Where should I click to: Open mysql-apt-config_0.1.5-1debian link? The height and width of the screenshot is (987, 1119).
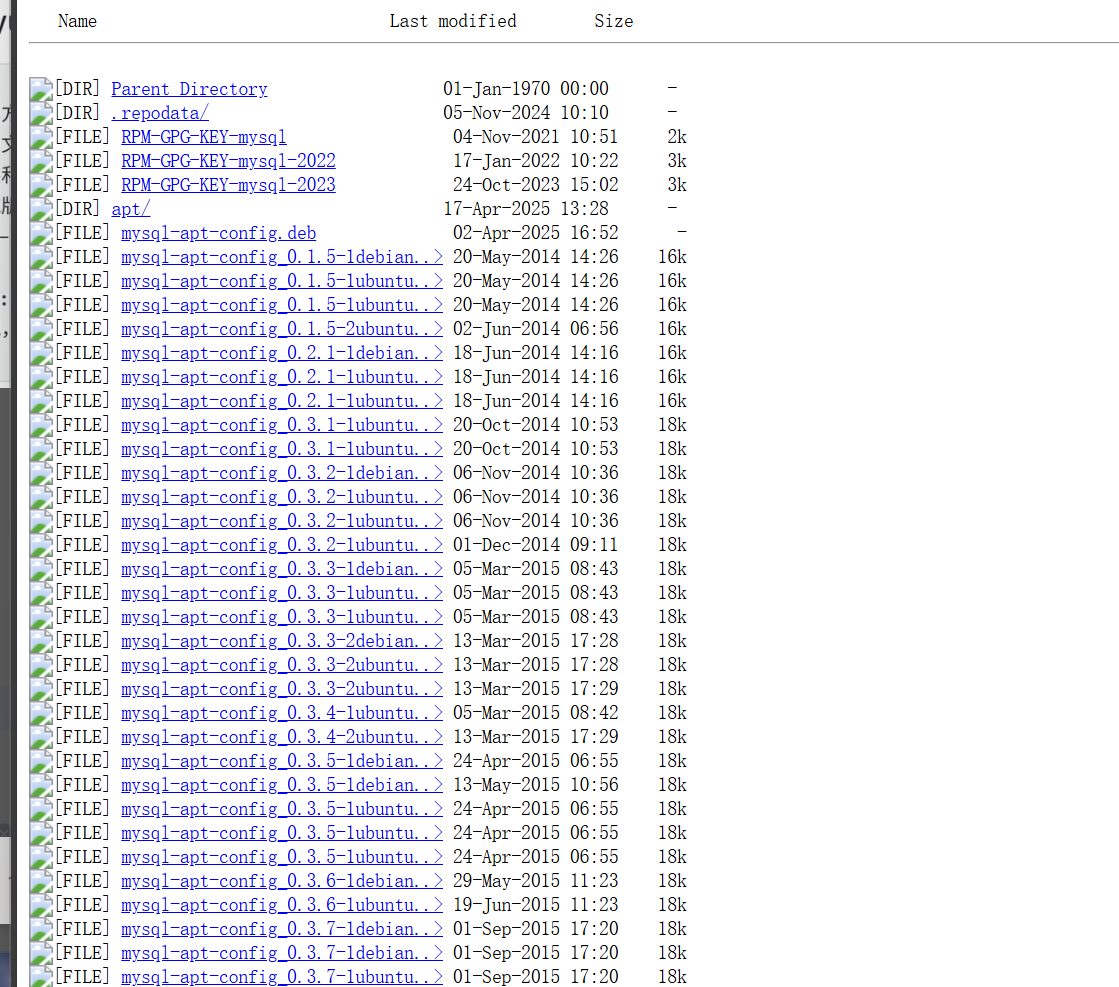pyautogui.click(x=282, y=257)
